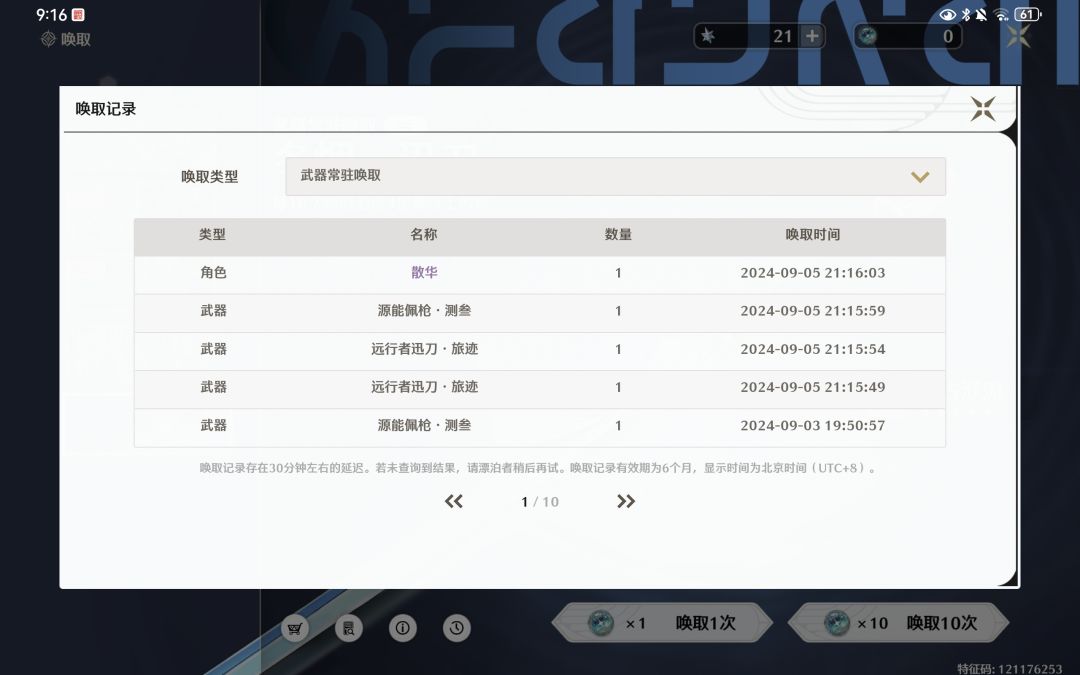Click the eye comfort status icon
Image resolution: width=1080 pixels, height=675 pixels.
click(x=948, y=14)
